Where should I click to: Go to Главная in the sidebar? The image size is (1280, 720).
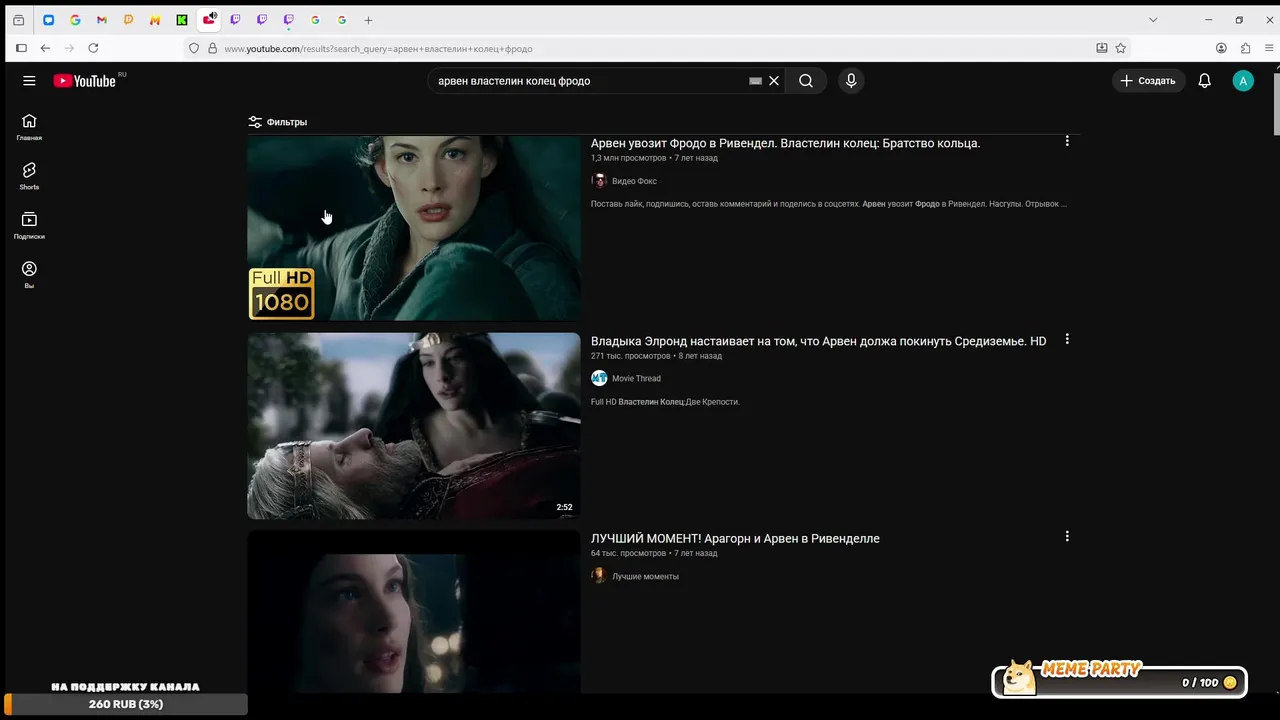point(29,127)
